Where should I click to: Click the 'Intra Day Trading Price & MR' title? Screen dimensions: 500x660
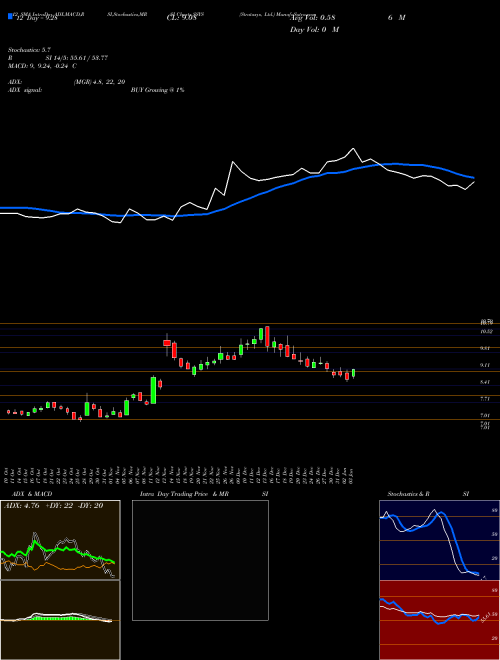pyautogui.click(x=185, y=494)
